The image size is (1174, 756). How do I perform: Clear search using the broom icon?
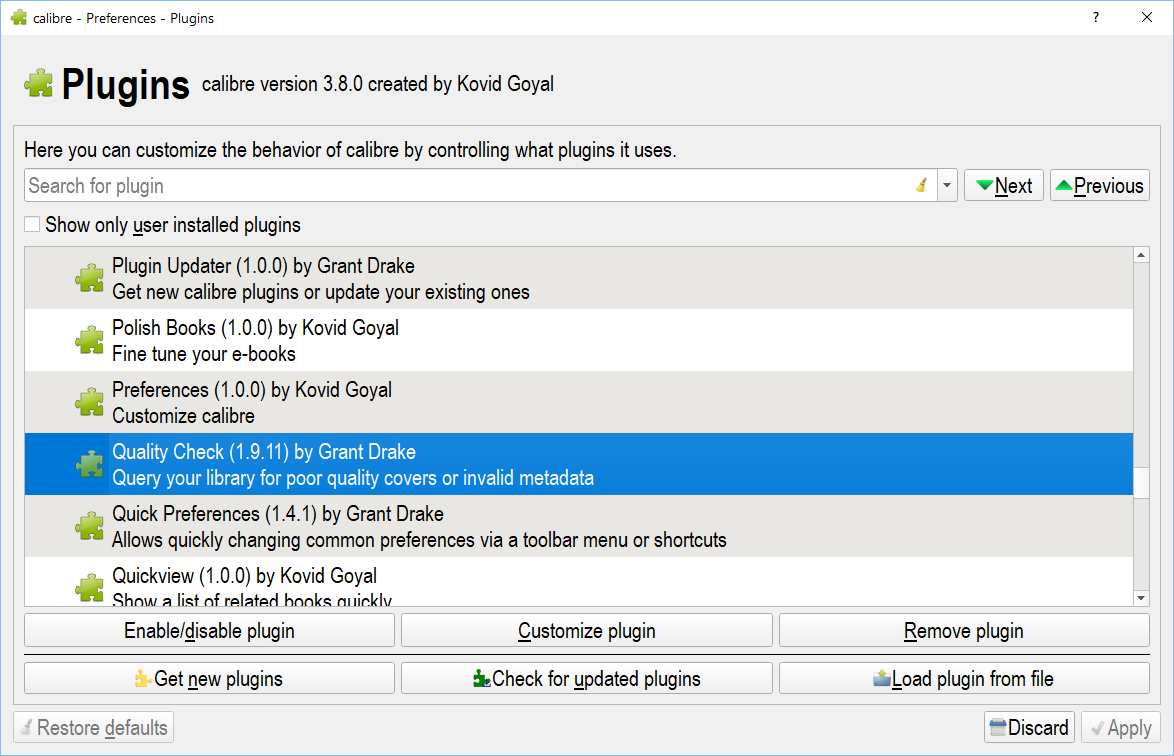[921, 186]
